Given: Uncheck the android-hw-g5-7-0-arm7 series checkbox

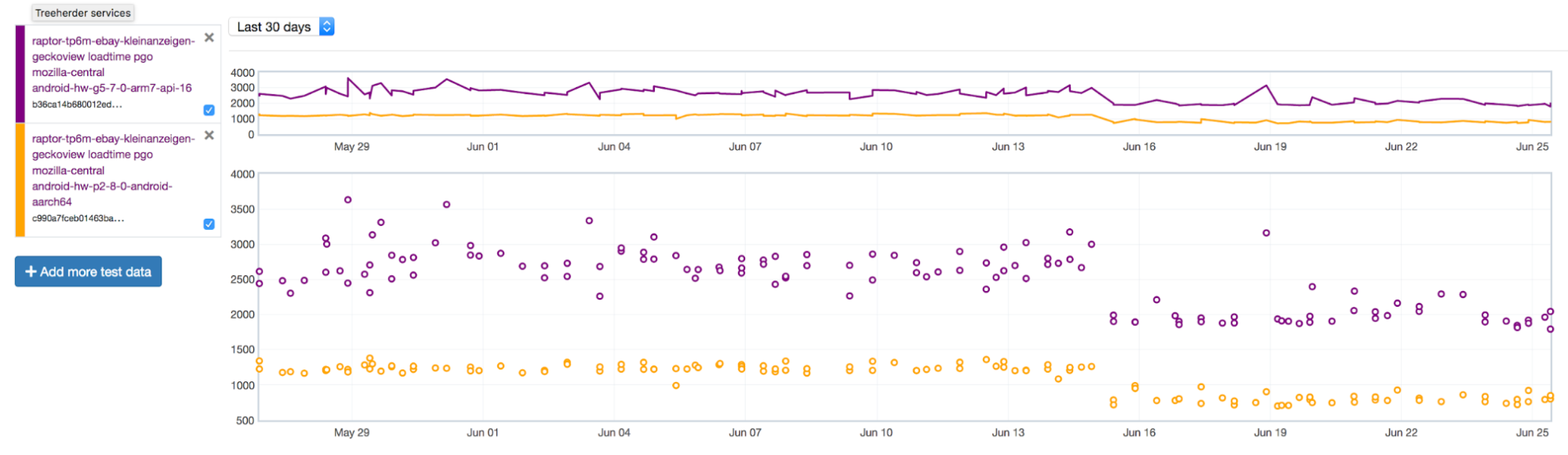Looking at the screenshot, I should point(209,110).
